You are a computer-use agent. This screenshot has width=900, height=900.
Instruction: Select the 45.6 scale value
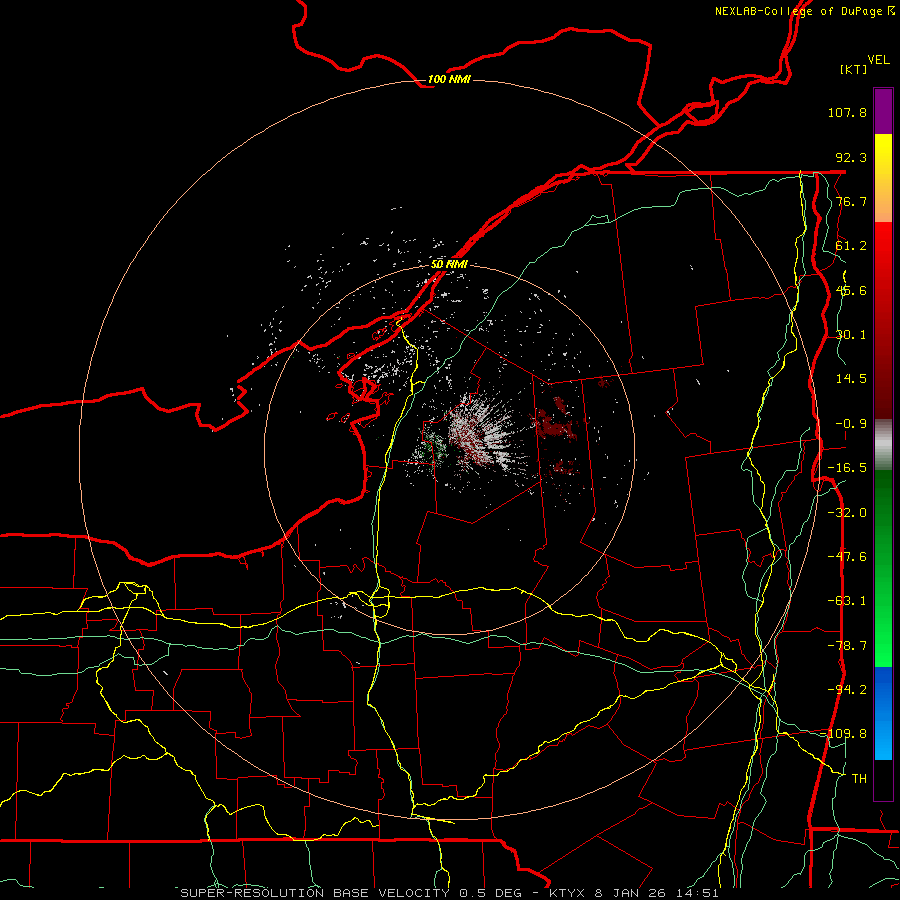[x=851, y=290]
